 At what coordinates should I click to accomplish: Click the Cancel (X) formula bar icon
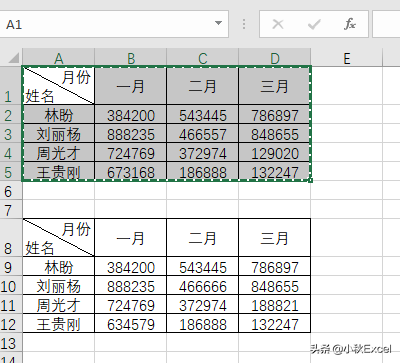278,24
